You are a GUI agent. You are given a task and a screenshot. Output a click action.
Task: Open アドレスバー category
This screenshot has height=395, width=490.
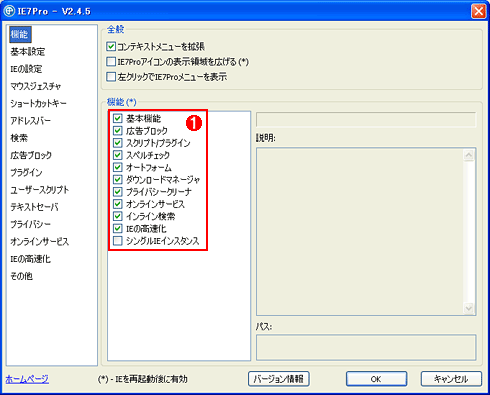pyautogui.click(x=30, y=121)
